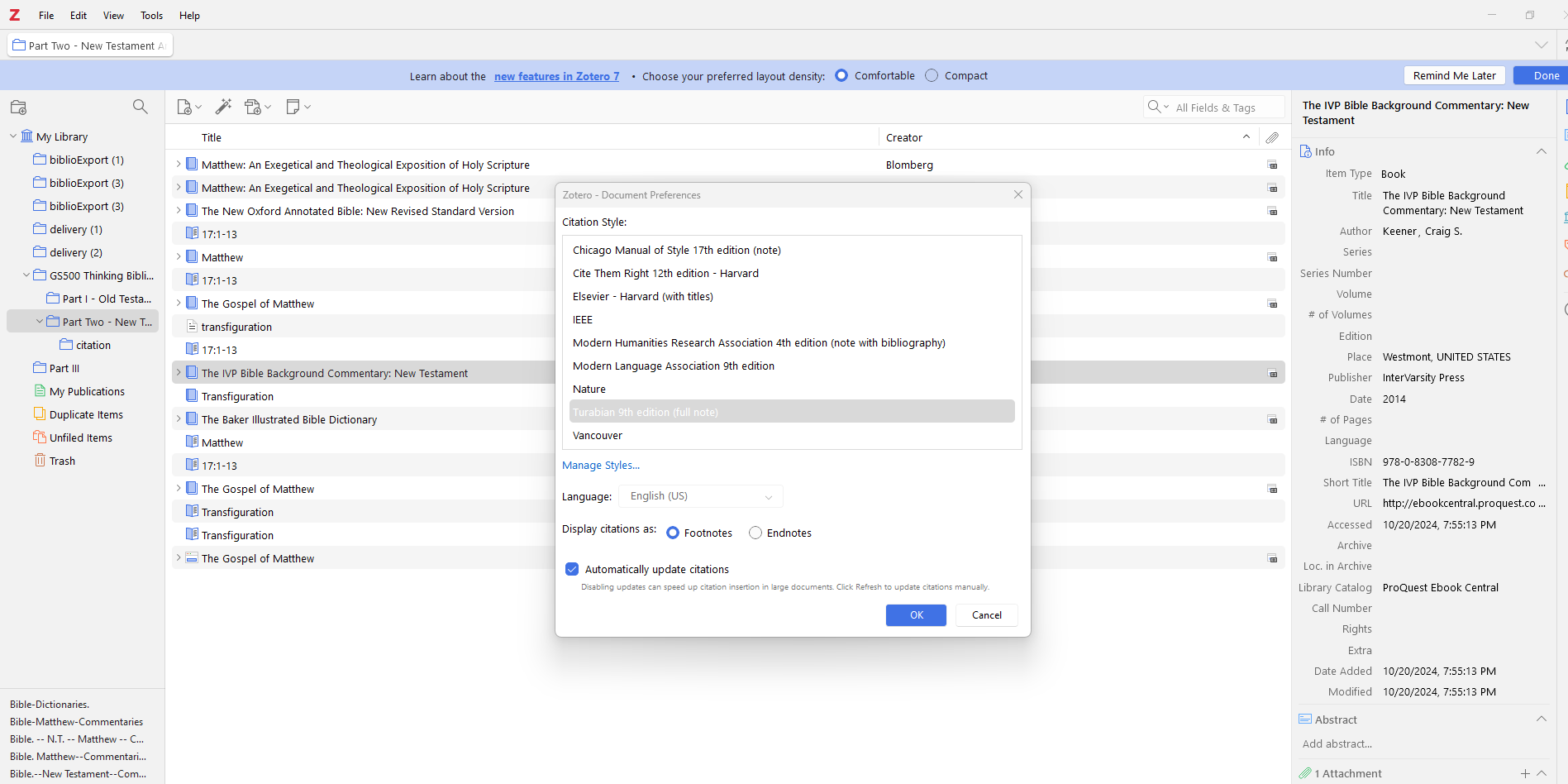
Task: Click the New Note icon
Action: [293, 107]
